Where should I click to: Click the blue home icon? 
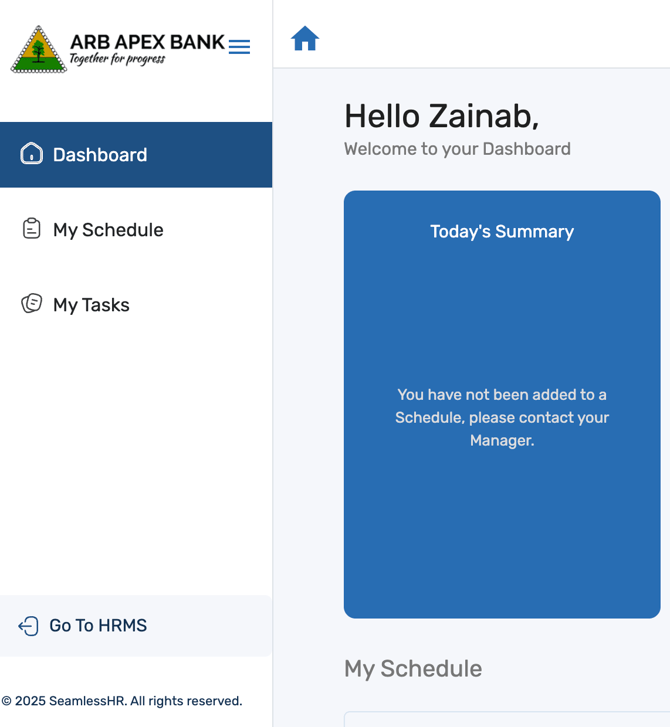click(305, 39)
